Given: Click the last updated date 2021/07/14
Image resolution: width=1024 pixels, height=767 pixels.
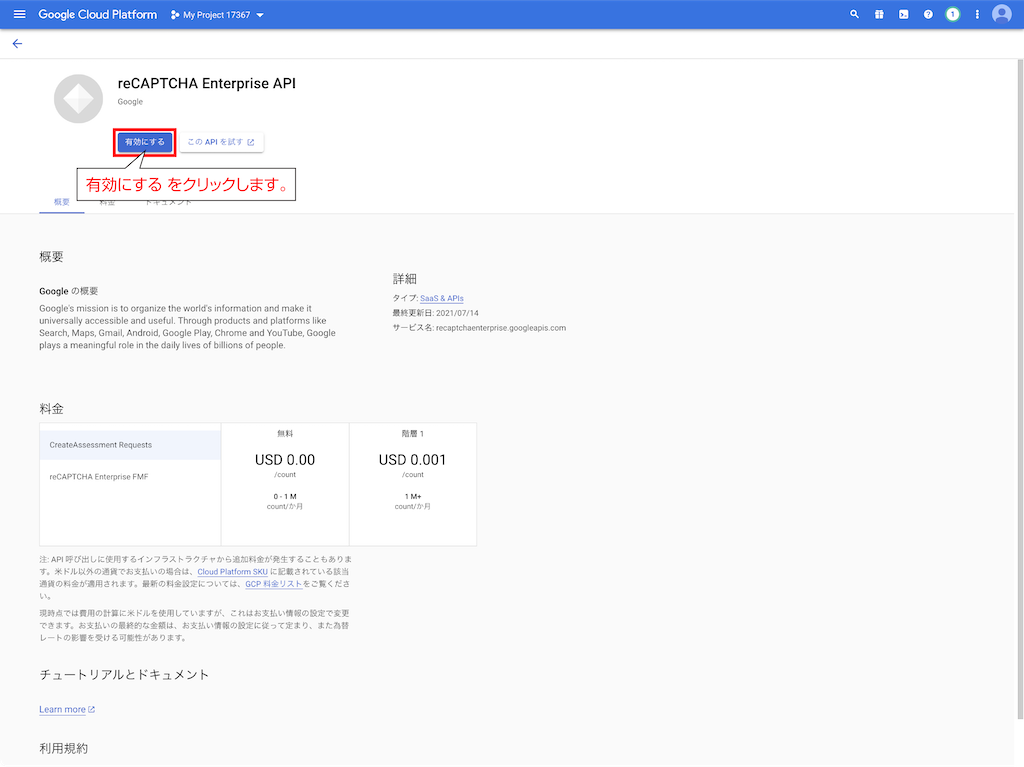Looking at the screenshot, I should click(x=457, y=314).
